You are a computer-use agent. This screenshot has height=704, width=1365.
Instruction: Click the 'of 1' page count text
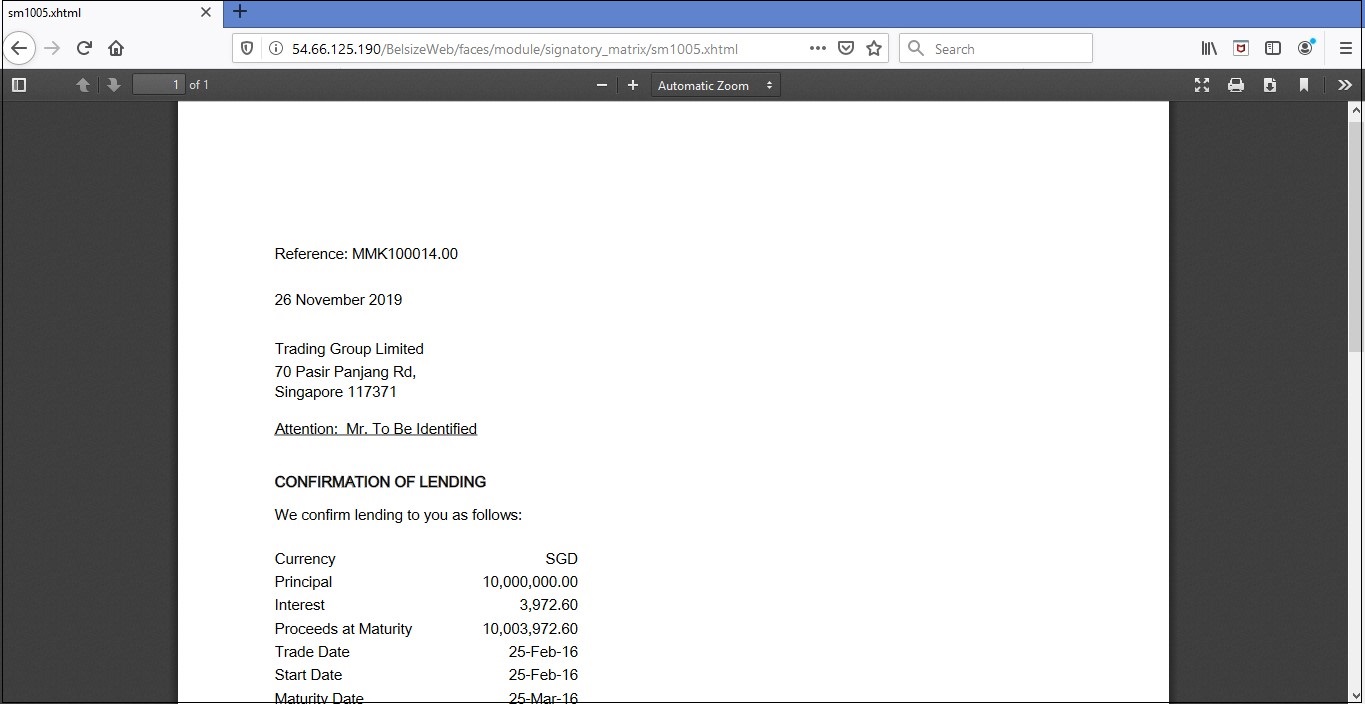click(199, 85)
